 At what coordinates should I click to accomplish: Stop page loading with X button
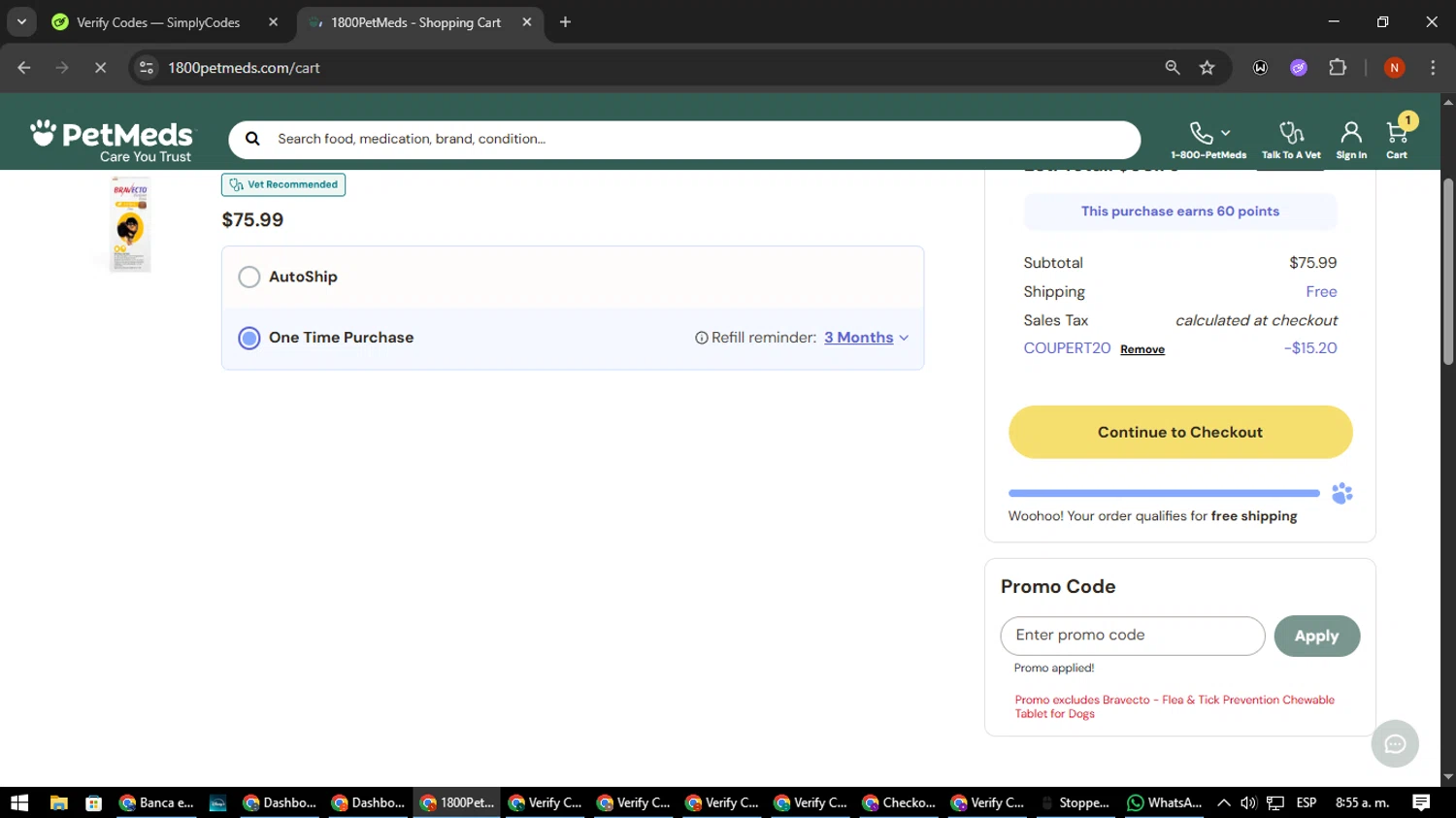[x=100, y=68]
